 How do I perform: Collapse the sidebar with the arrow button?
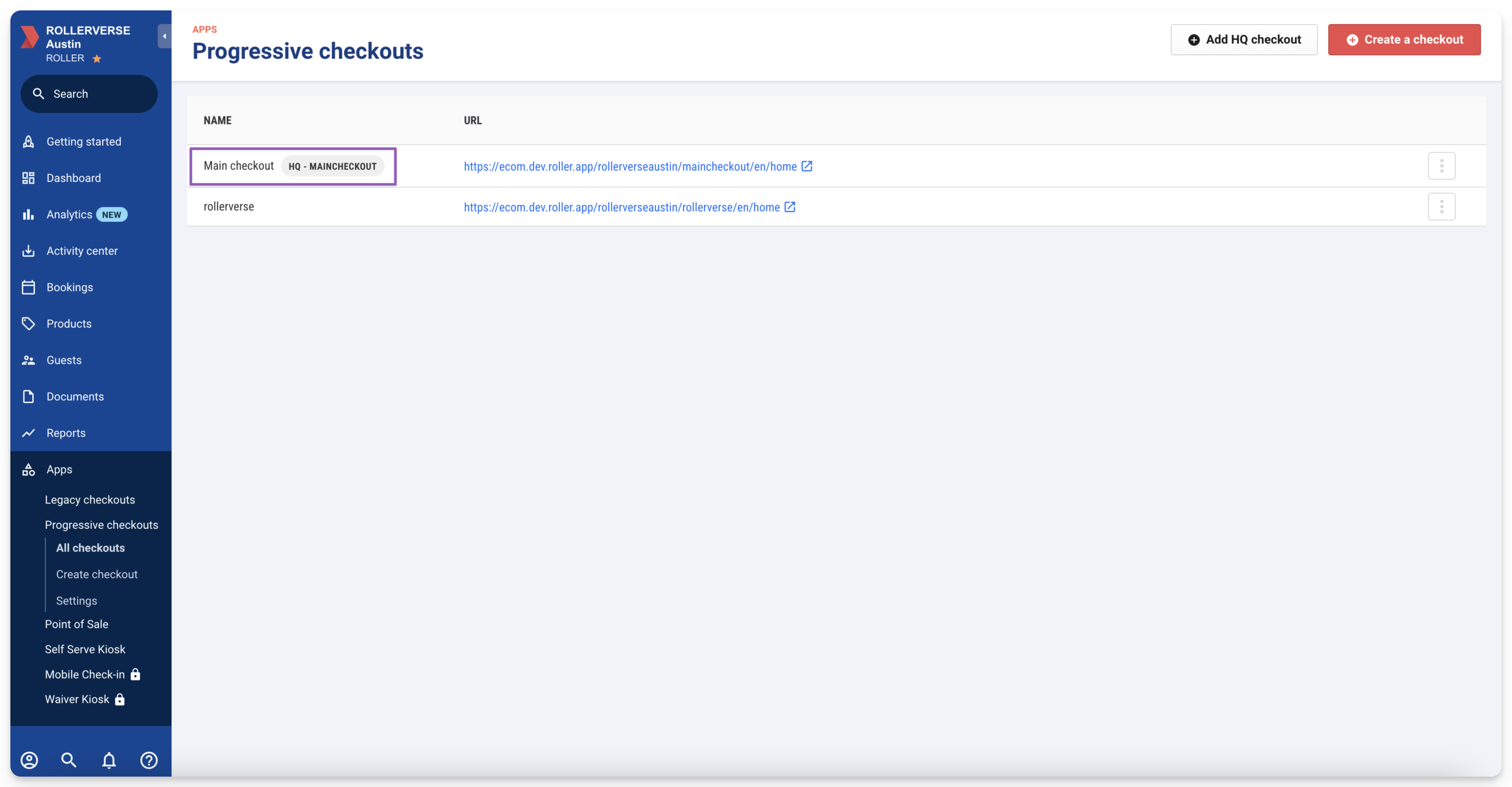click(x=164, y=36)
